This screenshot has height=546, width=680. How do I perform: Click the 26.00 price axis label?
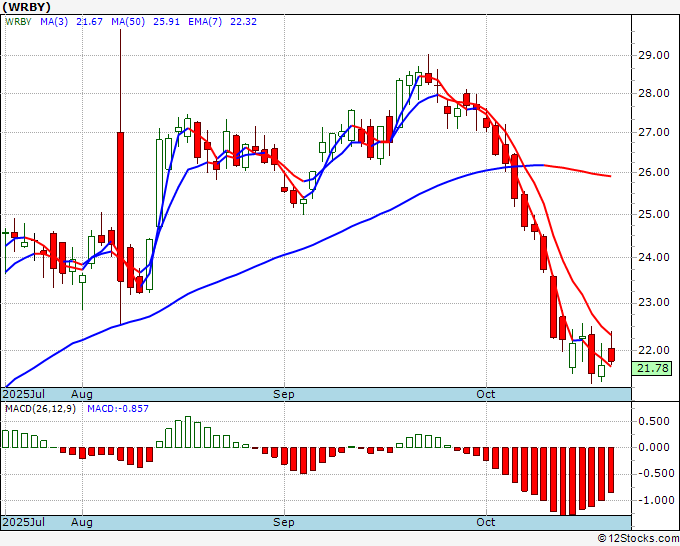(654, 172)
